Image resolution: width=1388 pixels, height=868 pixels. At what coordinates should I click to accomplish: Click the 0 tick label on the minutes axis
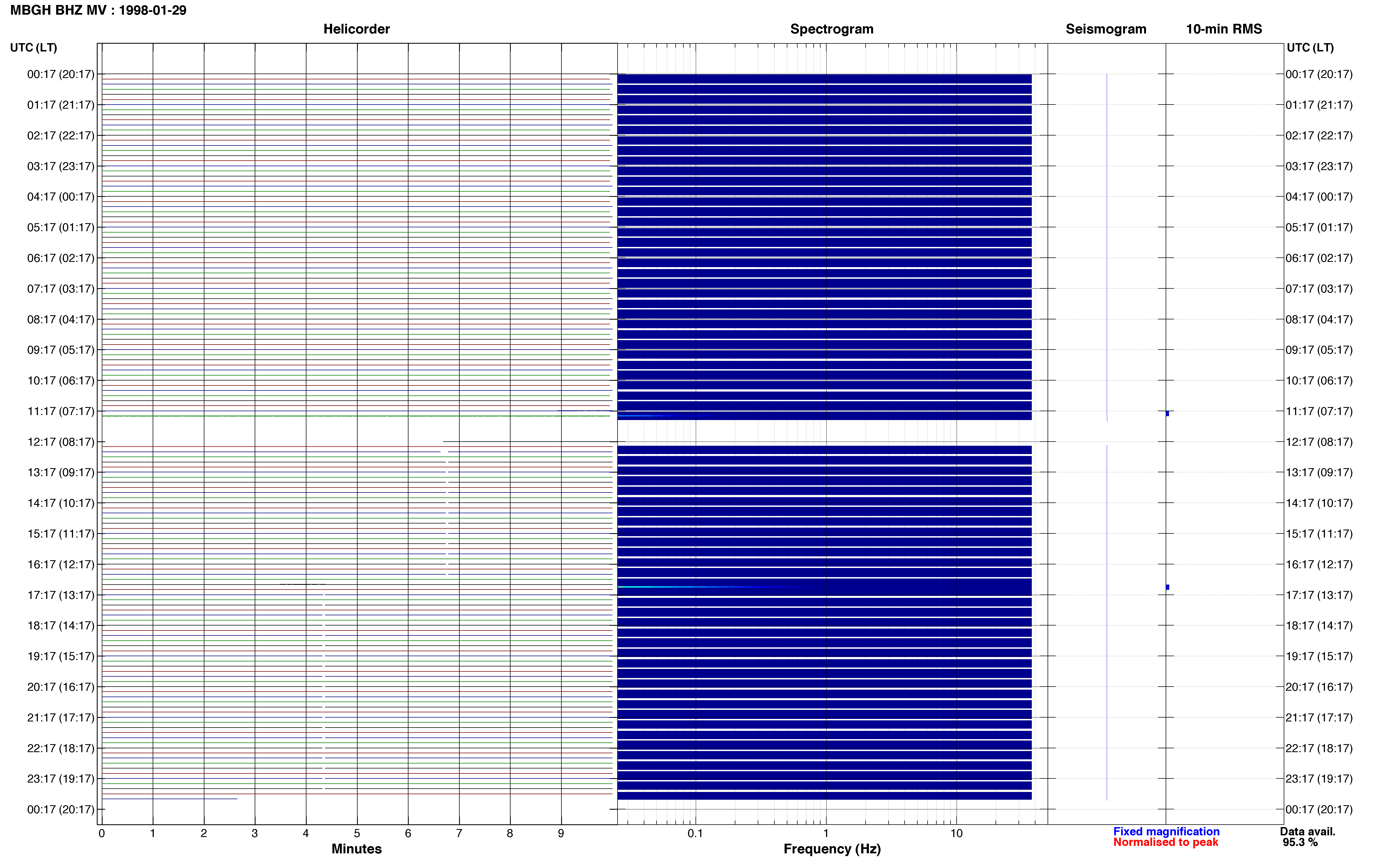click(x=101, y=833)
